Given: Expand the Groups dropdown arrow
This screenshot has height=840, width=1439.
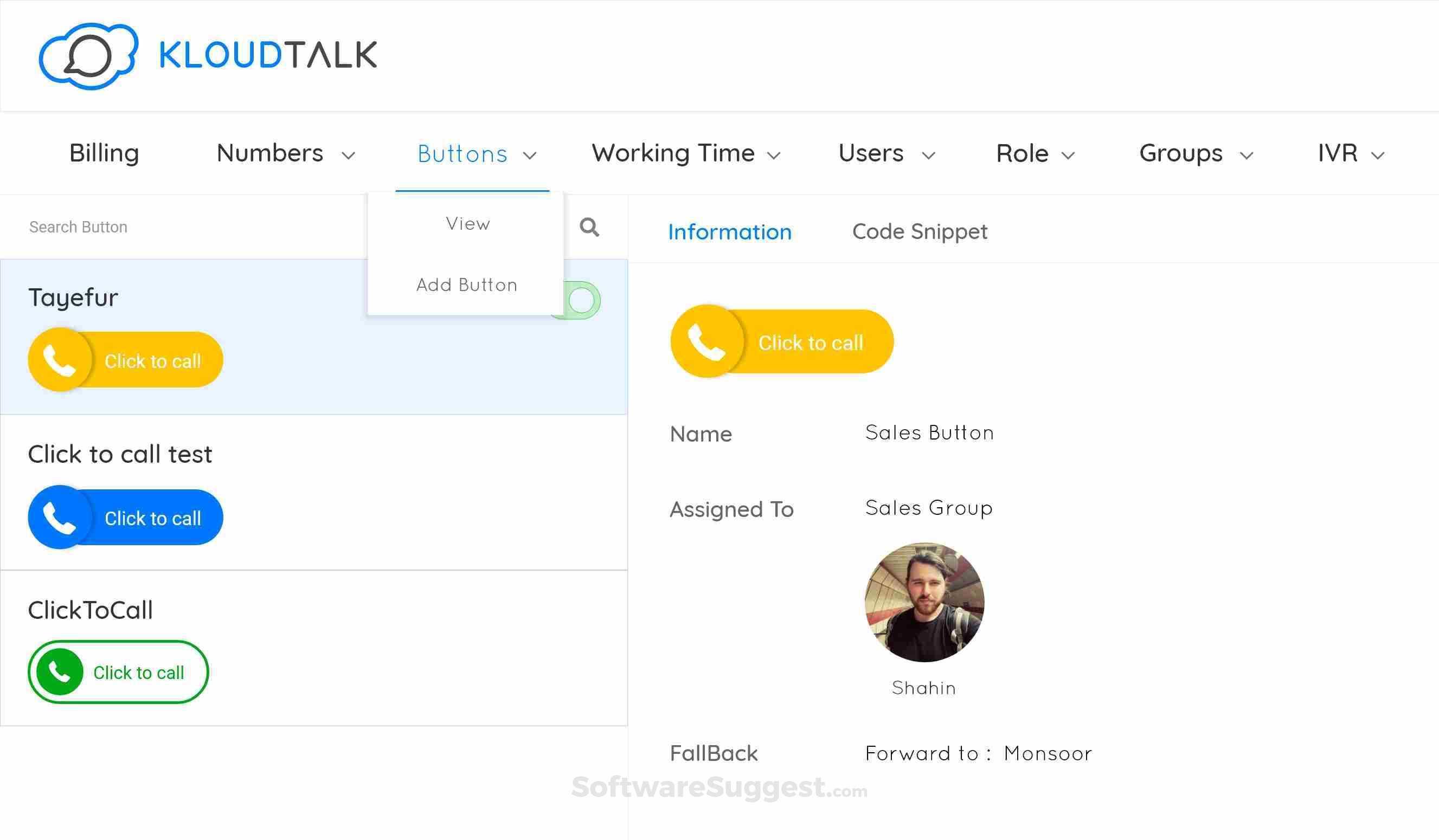Looking at the screenshot, I should 1247,155.
